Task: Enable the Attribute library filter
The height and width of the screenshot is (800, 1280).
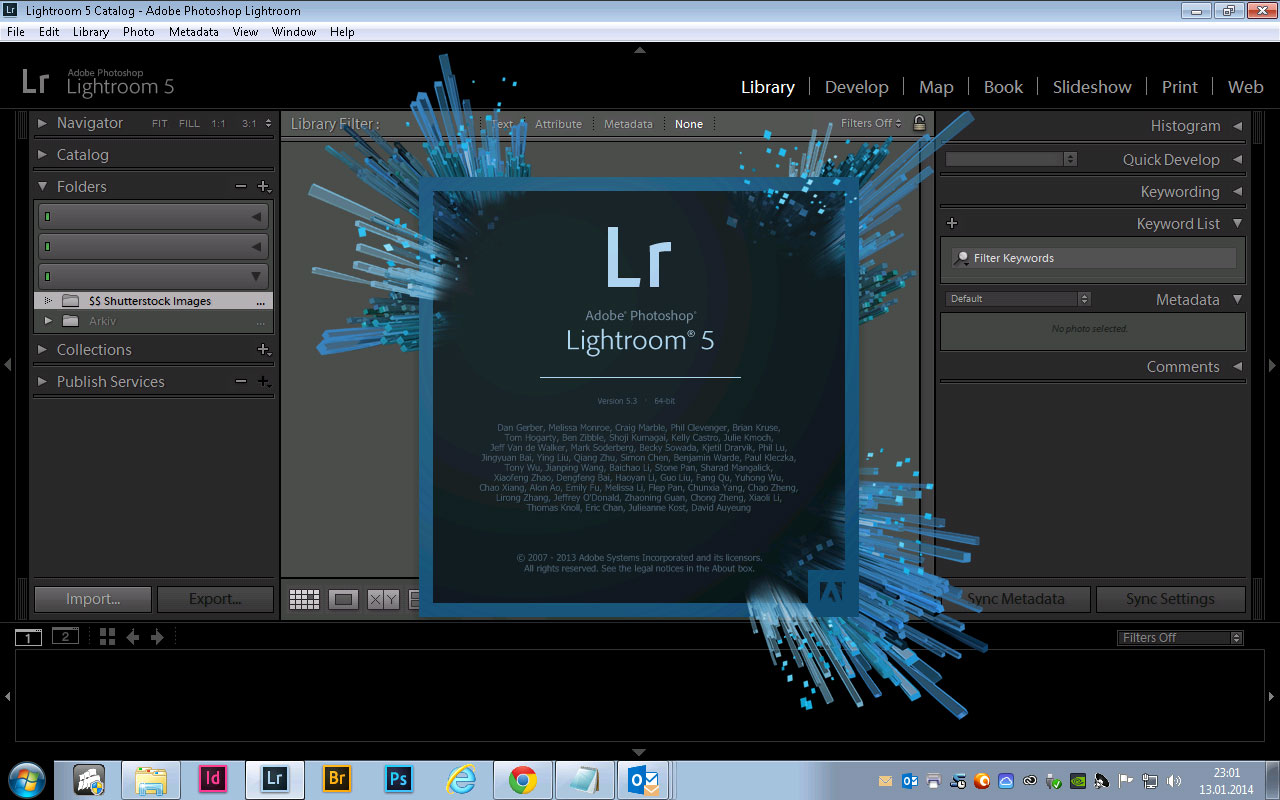Action: click(x=558, y=124)
